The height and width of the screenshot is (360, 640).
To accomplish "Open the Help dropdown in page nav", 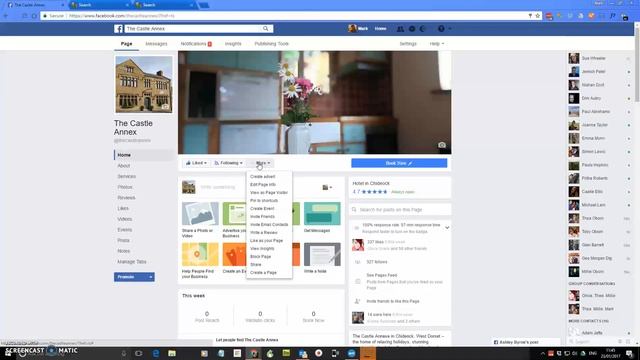I will point(437,44).
